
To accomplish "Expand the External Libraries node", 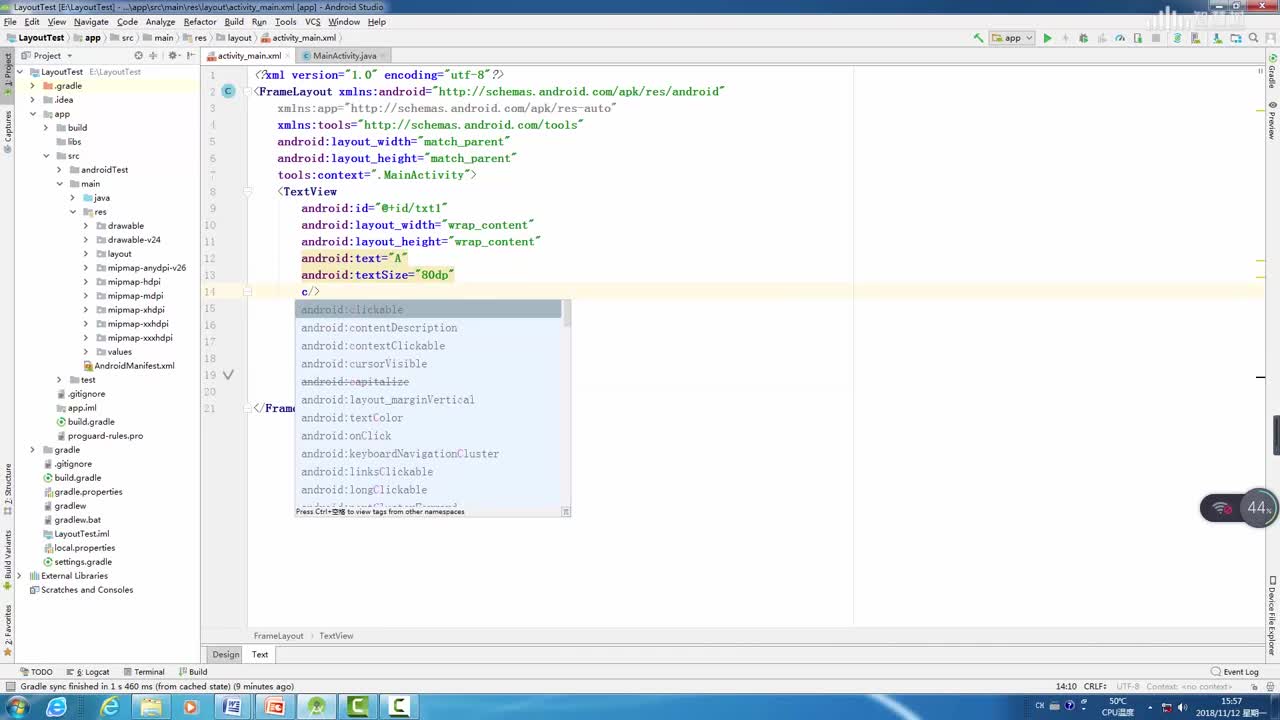I will coord(21,576).
